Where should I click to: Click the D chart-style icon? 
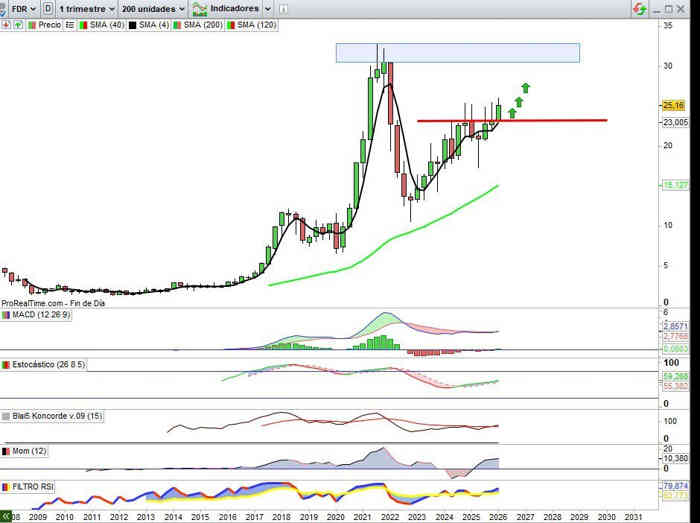click(x=47, y=8)
